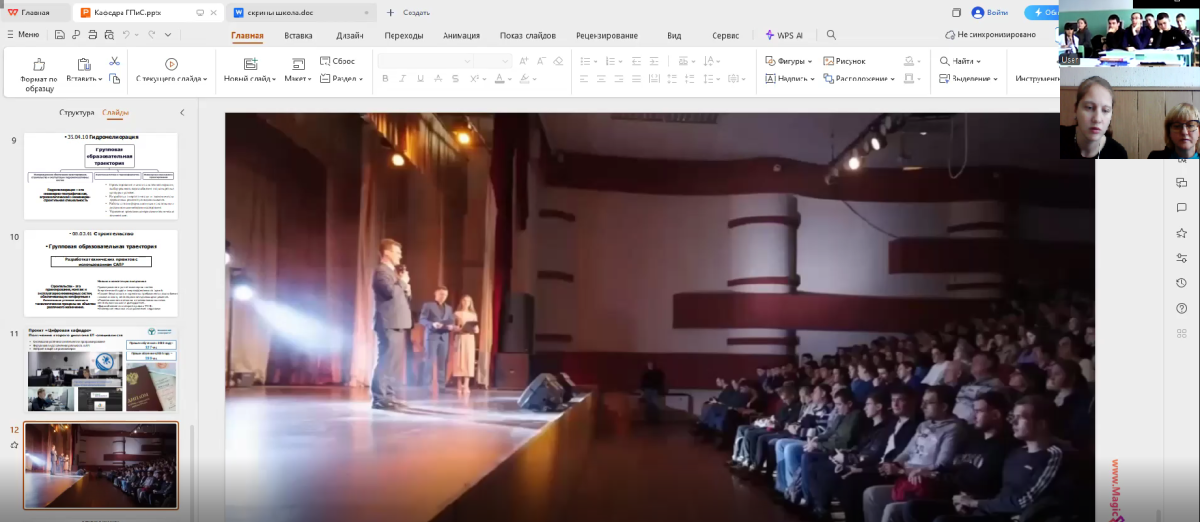The image size is (1200, 522).
Task: Start slideshow from current slide icon
Action: coord(171,64)
